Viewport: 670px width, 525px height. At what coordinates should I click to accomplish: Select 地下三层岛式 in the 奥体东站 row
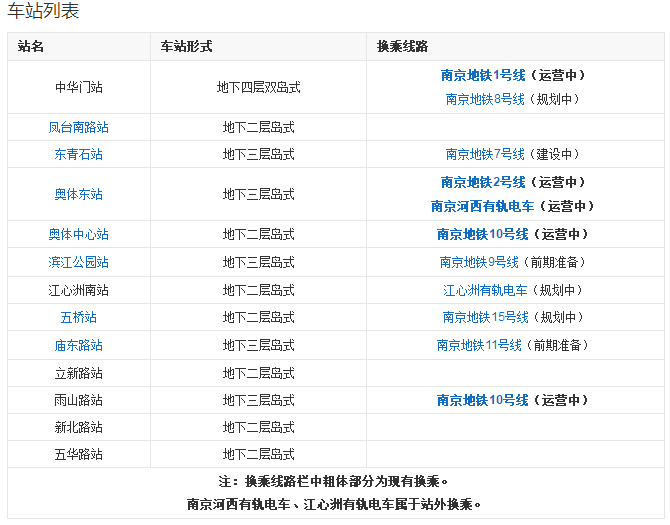pyautogui.click(x=259, y=194)
